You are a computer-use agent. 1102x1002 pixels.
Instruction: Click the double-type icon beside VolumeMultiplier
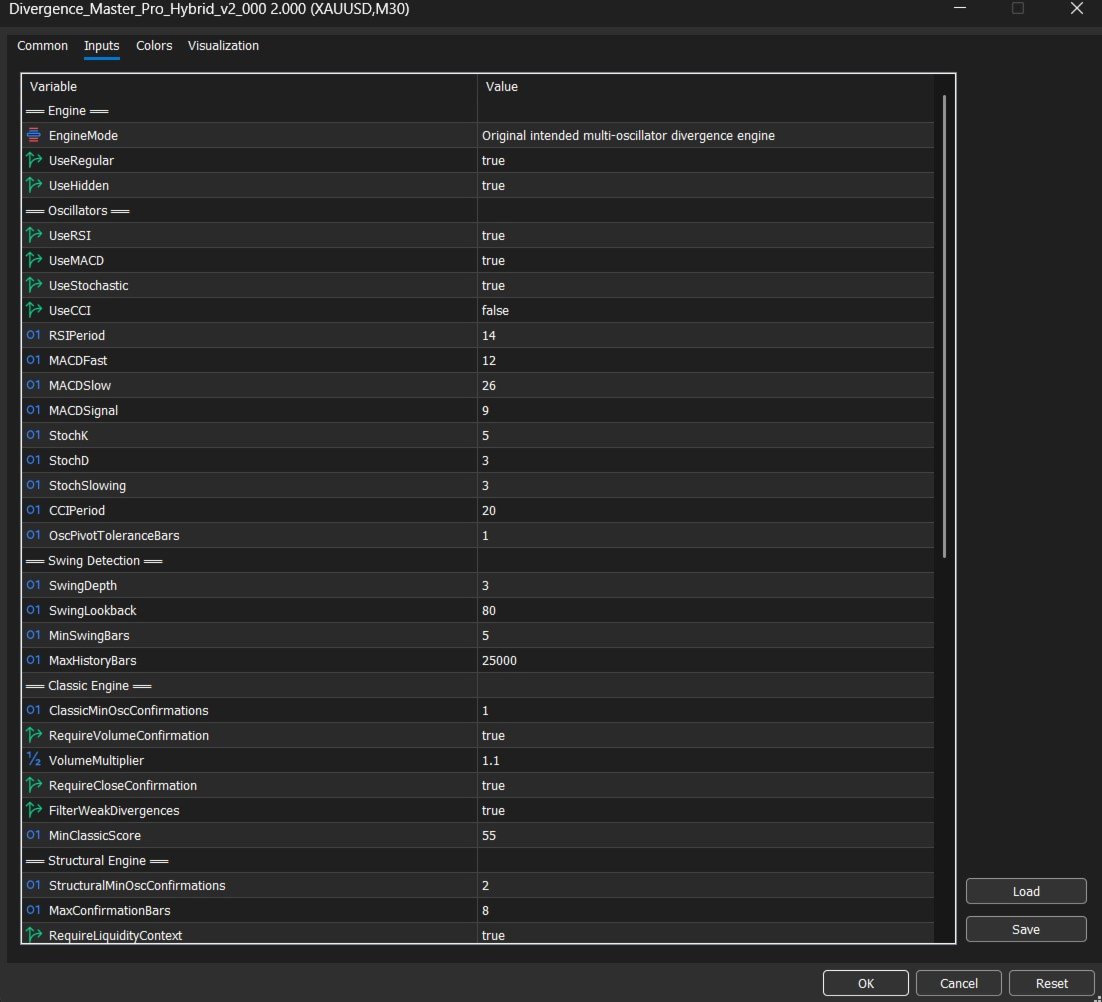coord(33,760)
